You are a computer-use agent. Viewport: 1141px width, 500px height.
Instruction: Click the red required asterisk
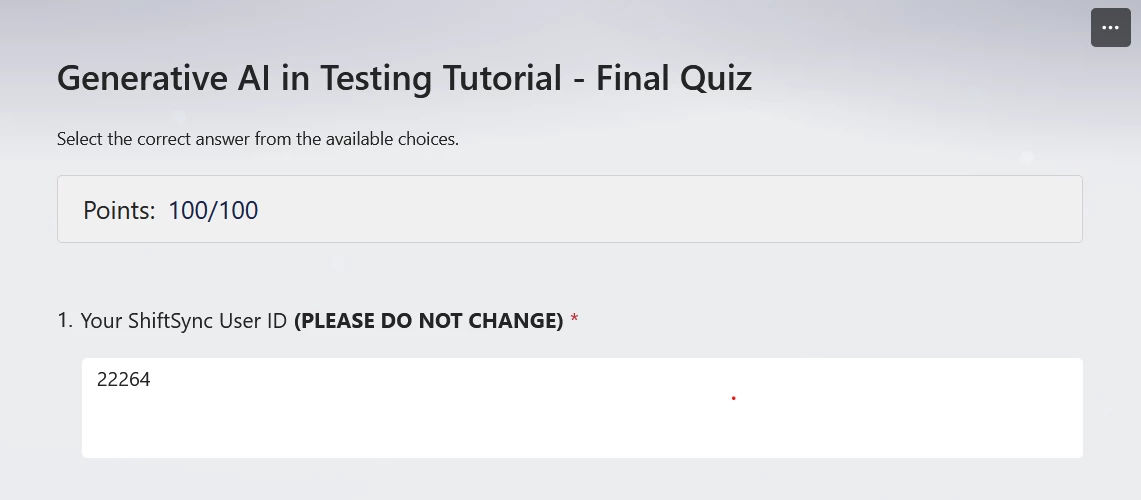click(575, 320)
